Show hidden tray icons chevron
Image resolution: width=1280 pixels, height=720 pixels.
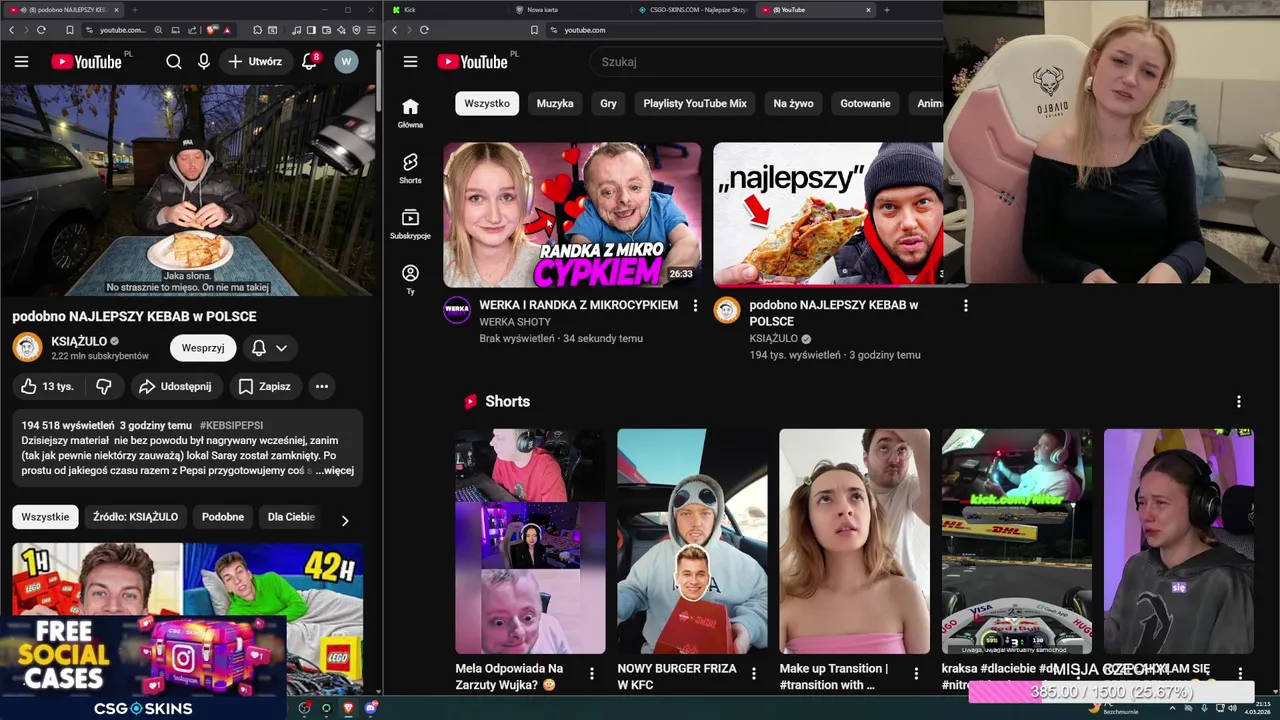coord(1173,708)
